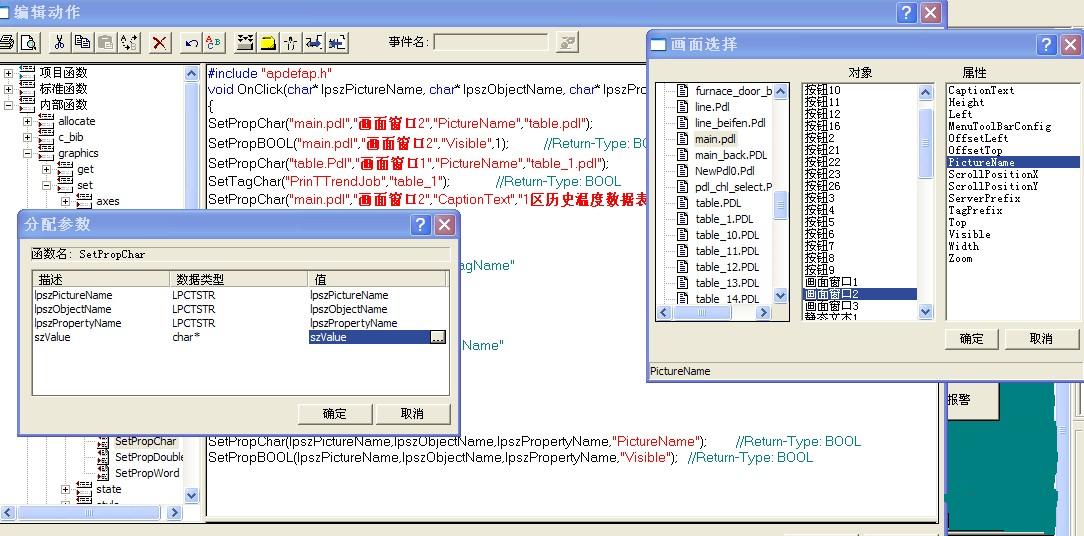Click the copy icon in the toolbar

coord(82,42)
